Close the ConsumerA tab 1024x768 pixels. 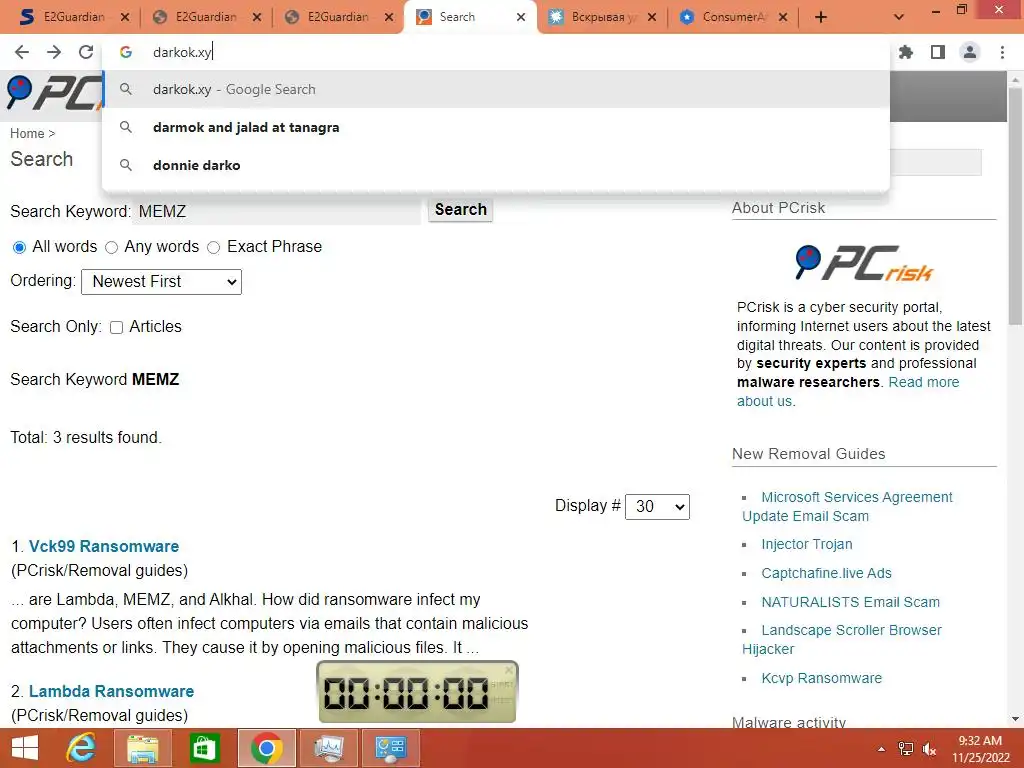coord(783,18)
